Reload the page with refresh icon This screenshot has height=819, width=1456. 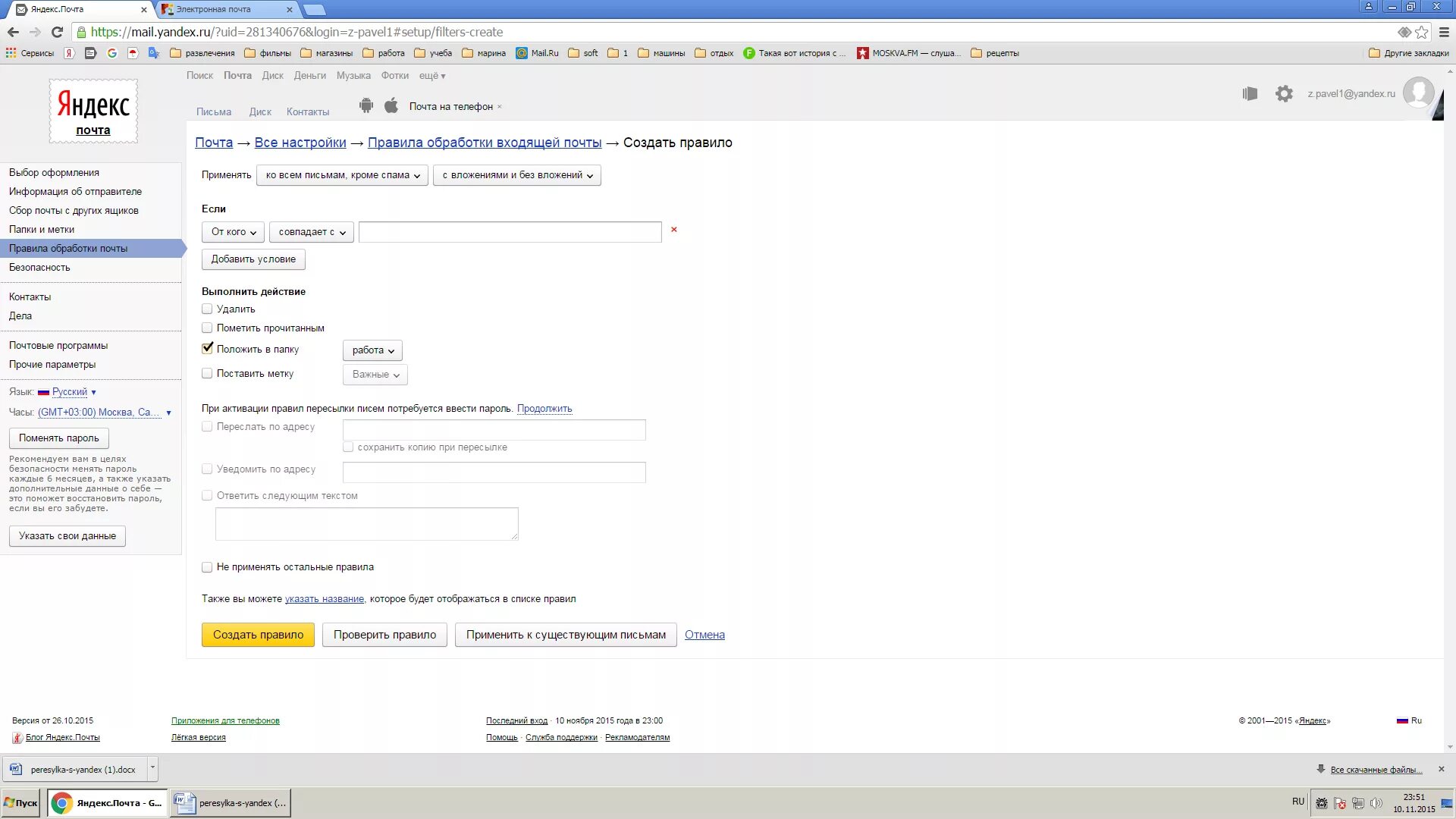click(x=57, y=32)
